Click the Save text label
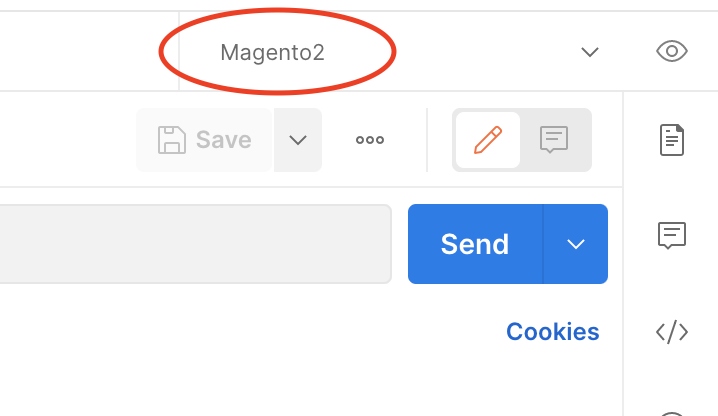Image resolution: width=718 pixels, height=416 pixels. click(223, 140)
